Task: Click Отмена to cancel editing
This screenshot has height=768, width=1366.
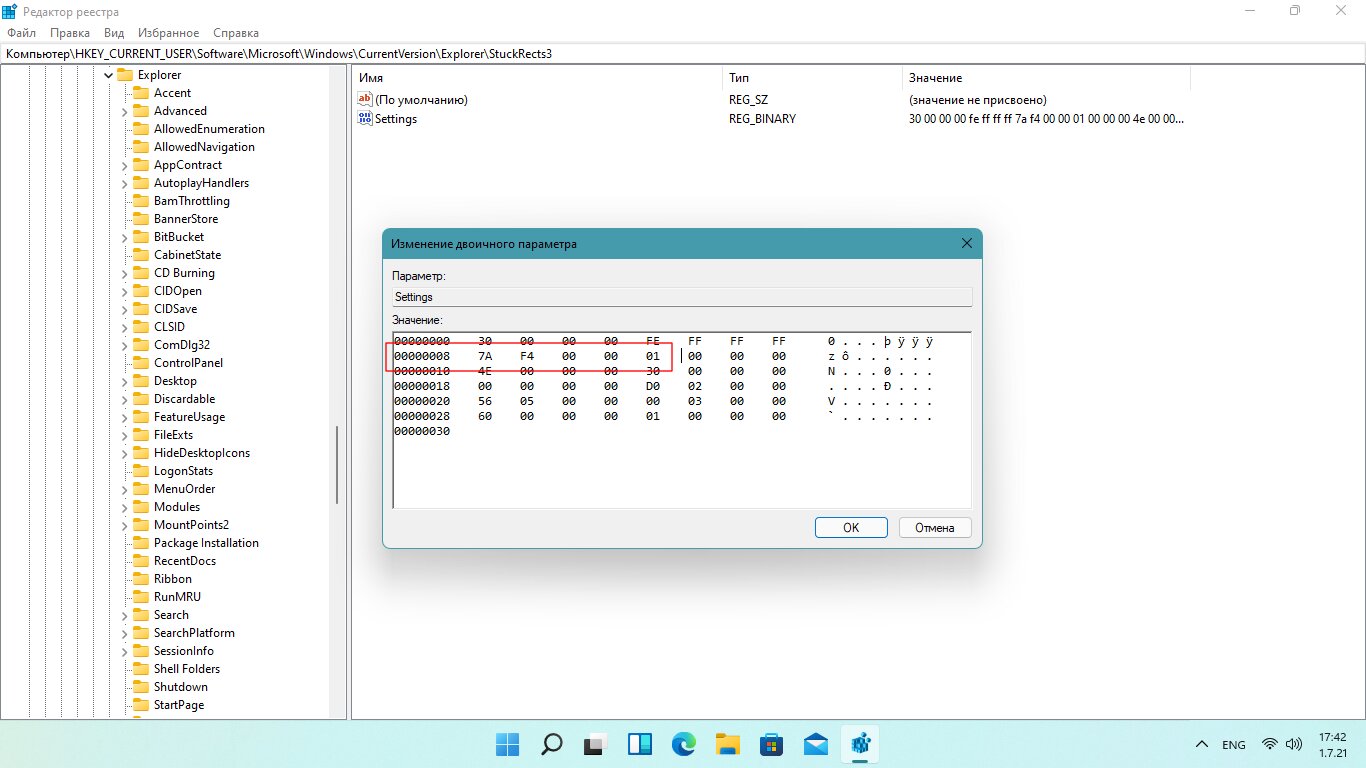Action: pos(935,528)
